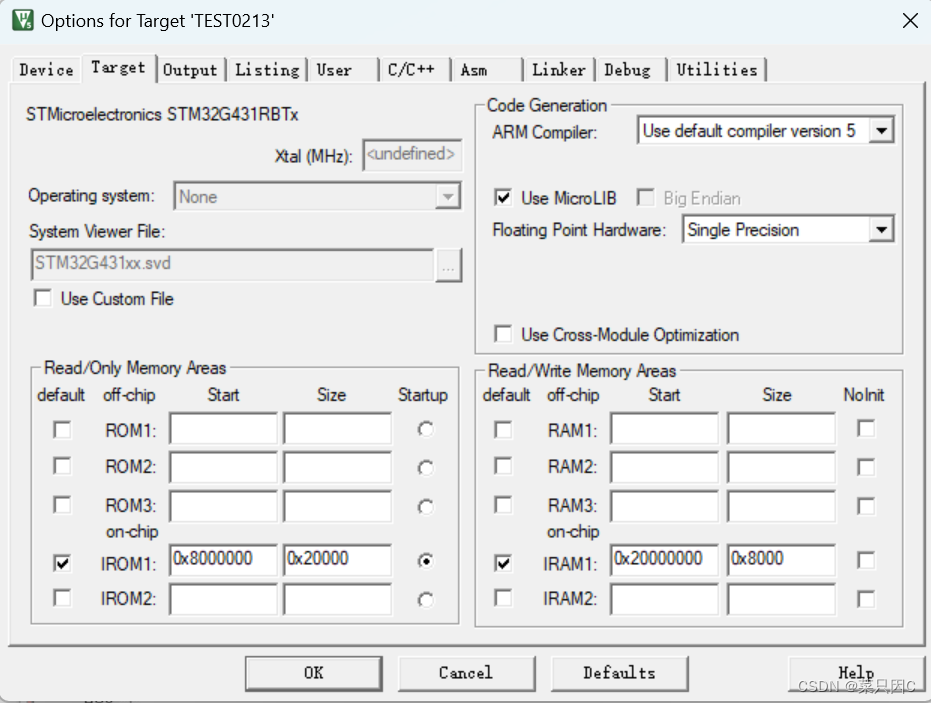Viewport: 931px width, 703px height.
Task: Enable the Use Custom File checkbox
Action: click(x=43, y=298)
